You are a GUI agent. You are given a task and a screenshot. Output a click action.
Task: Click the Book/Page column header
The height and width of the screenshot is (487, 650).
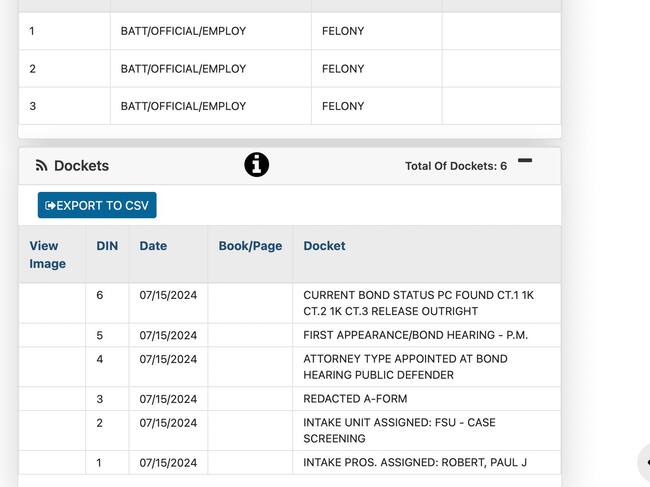250,246
